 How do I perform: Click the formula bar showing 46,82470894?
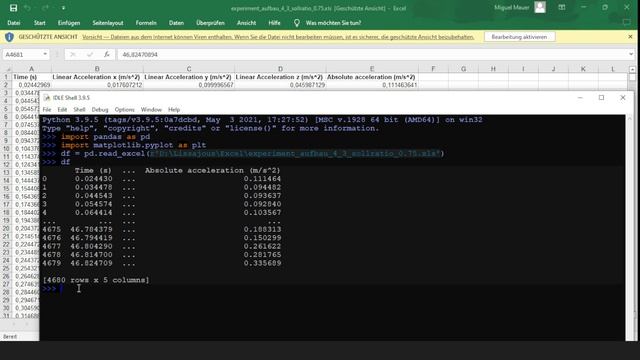pyautogui.click(x=371, y=54)
